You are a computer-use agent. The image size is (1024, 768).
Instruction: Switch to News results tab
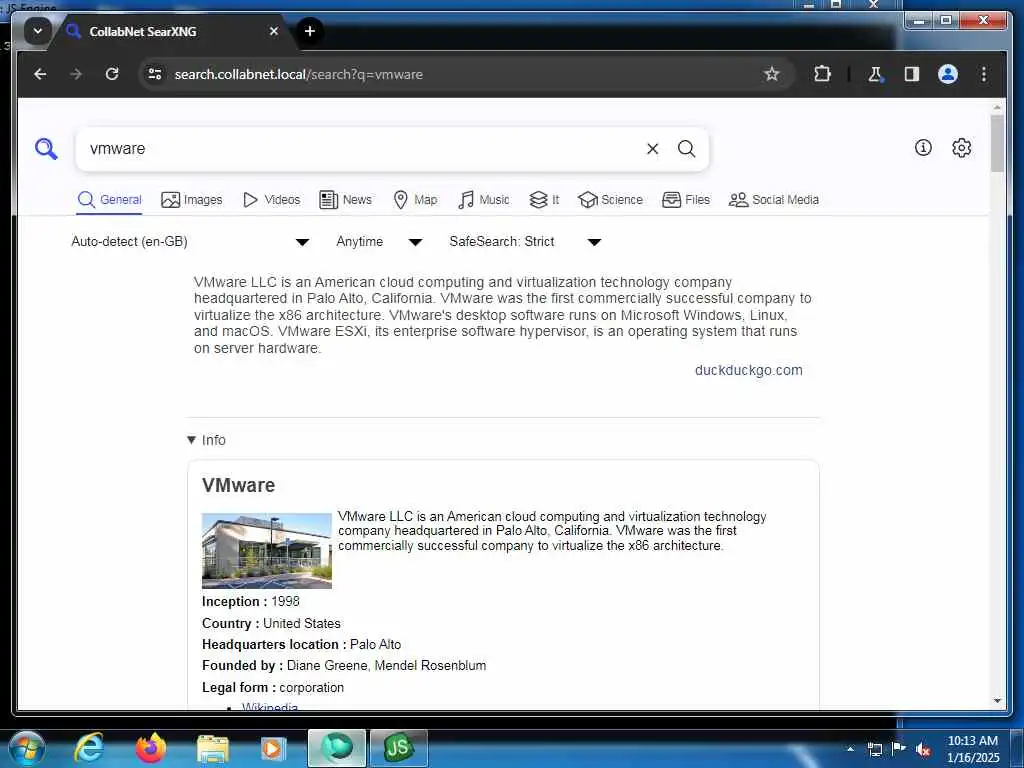coord(345,200)
